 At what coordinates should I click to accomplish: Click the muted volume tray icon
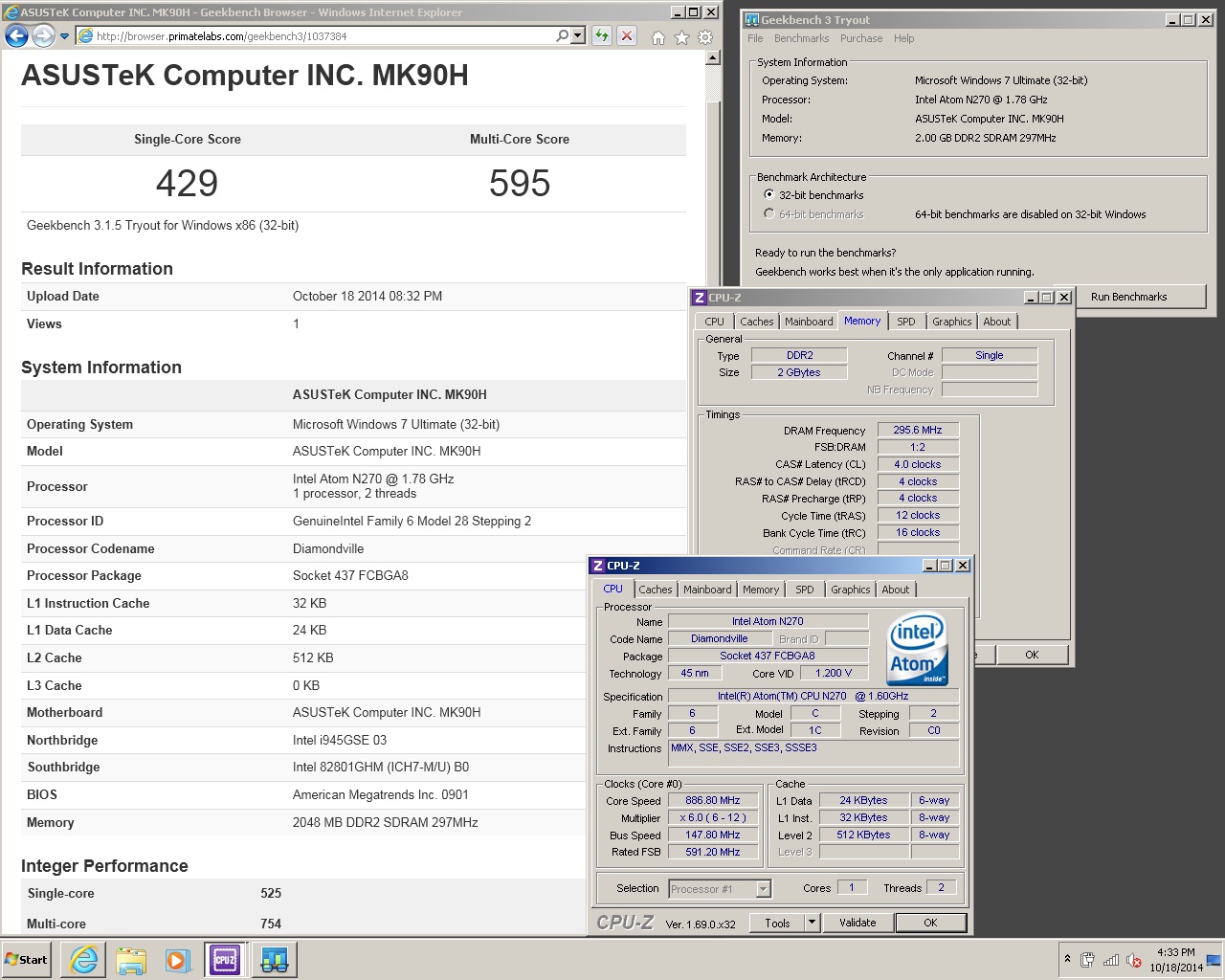click(1134, 960)
